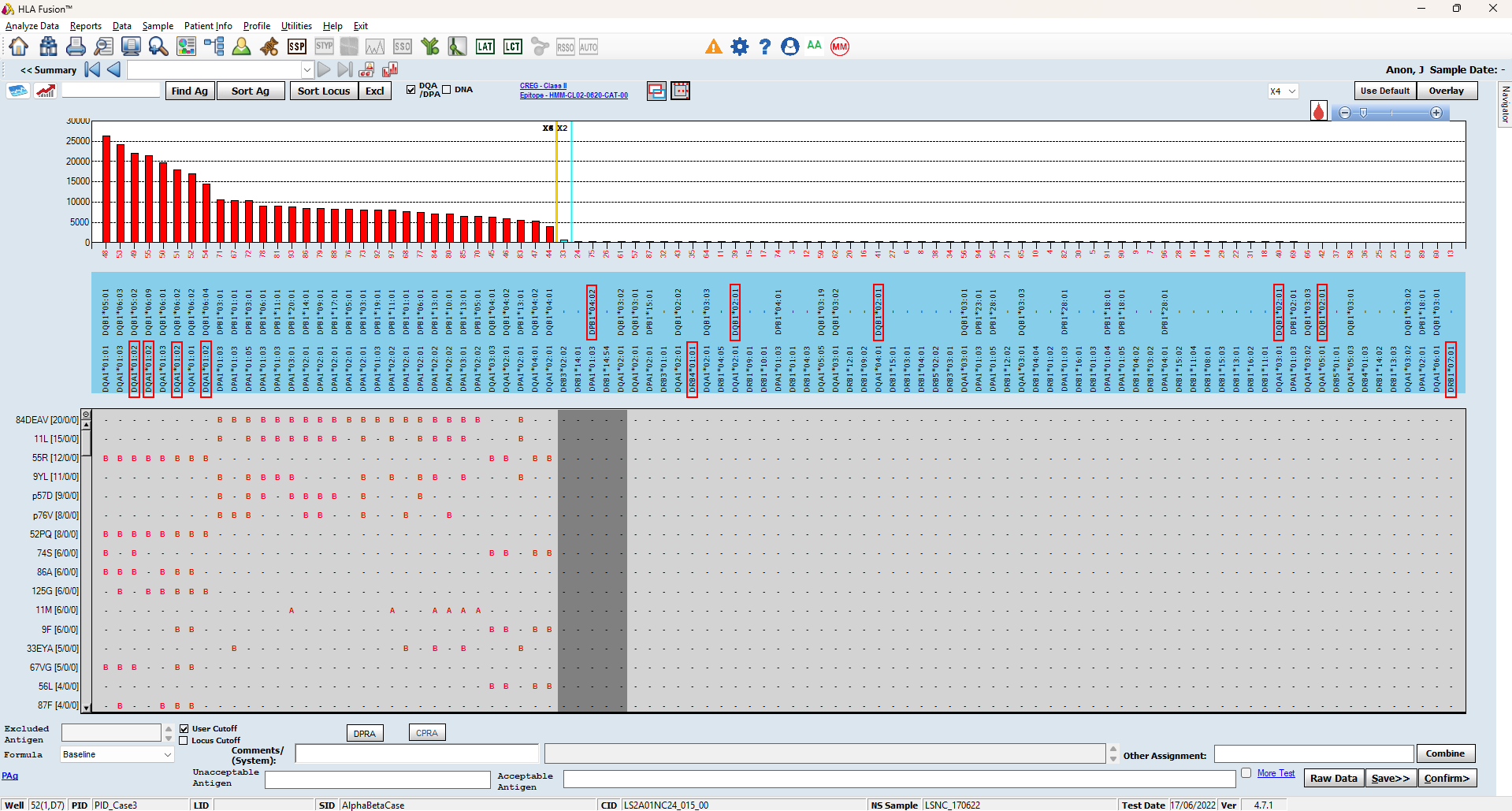Open settings gear icon
Image resolution: width=1512 pixels, height=811 pixels.
(x=739, y=47)
